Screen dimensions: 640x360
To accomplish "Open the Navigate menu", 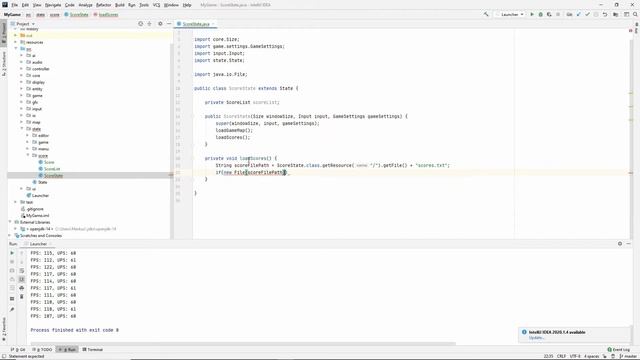I will [x=53, y=5].
